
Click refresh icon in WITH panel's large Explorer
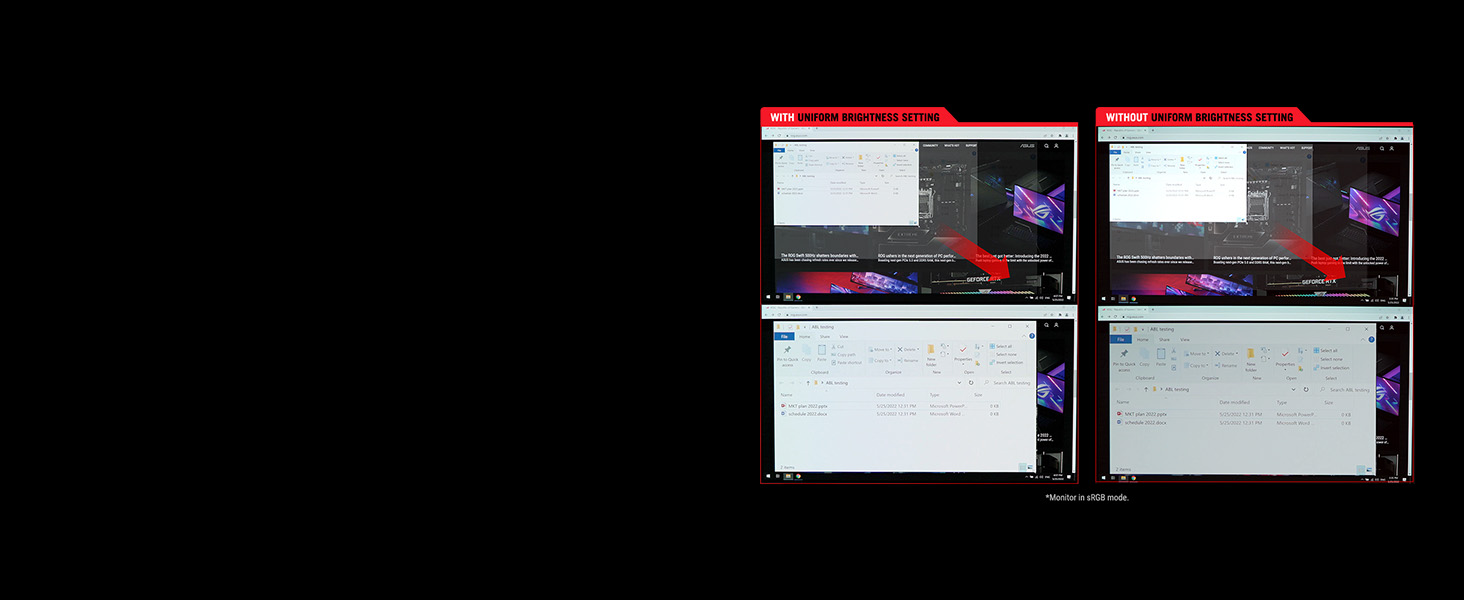click(x=971, y=383)
